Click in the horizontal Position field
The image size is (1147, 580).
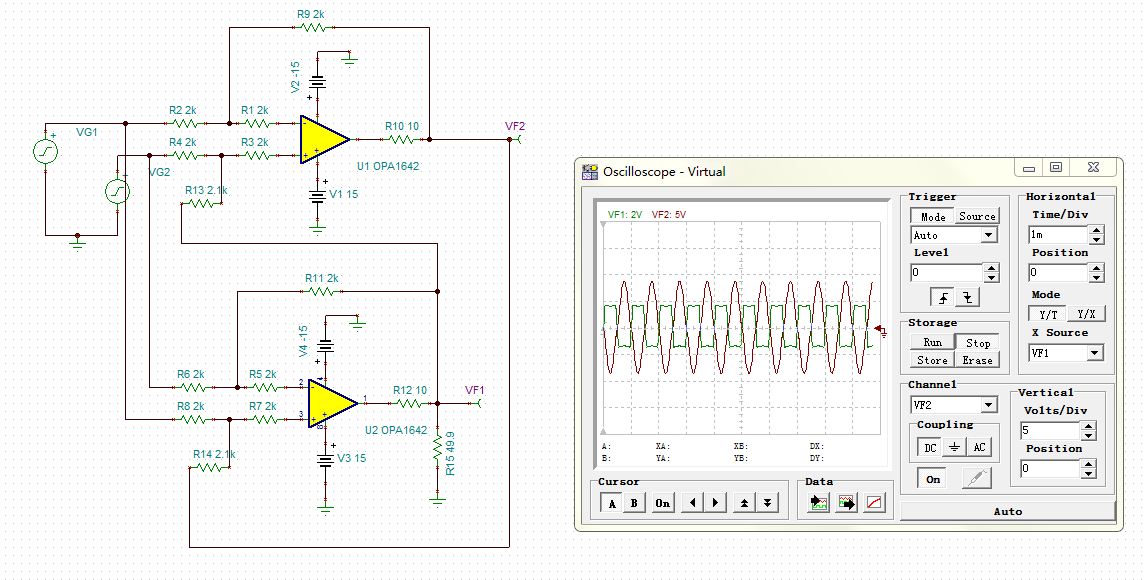1058,273
